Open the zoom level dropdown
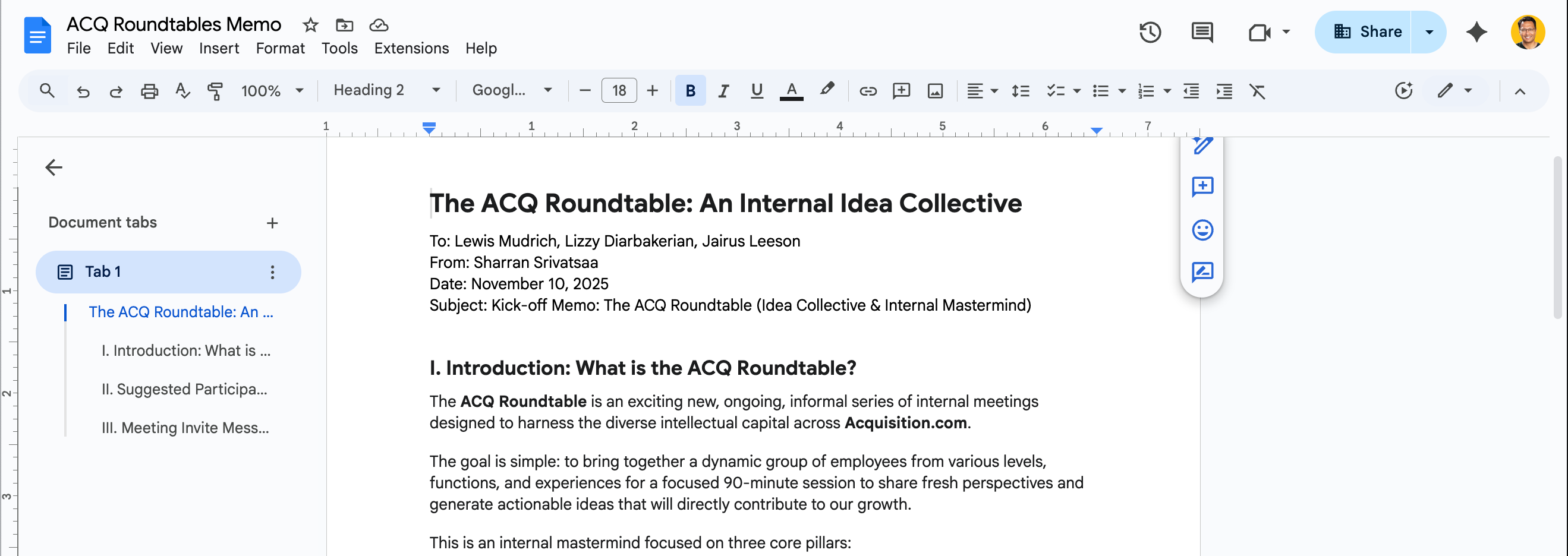Image resolution: width=1568 pixels, height=556 pixels. pos(272,91)
